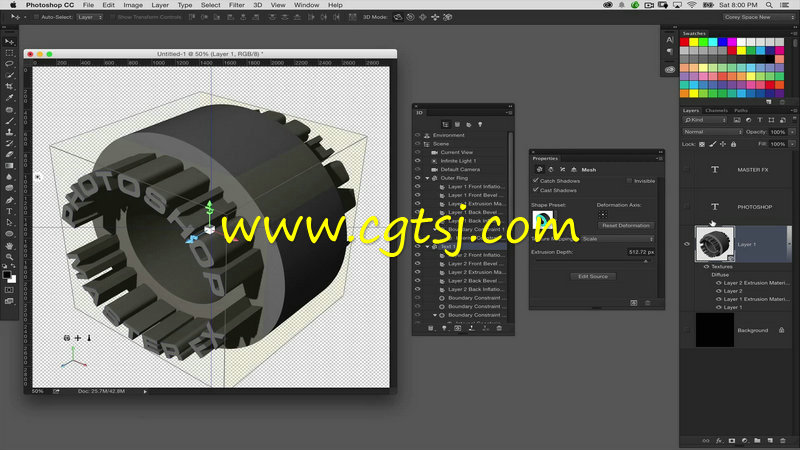This screenshot has width=800, height=450.
Task: Open Auto-Select Layer dropdown
Action: tap(90, 17)
